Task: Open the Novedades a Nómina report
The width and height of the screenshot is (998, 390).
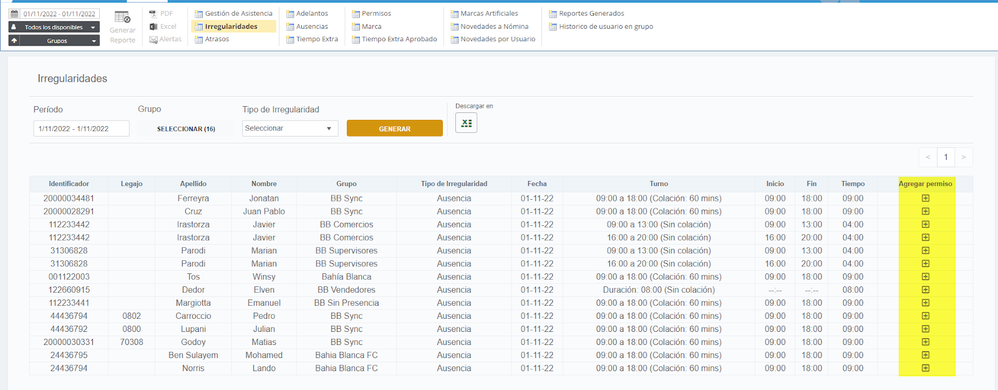Action: point(489,26)
